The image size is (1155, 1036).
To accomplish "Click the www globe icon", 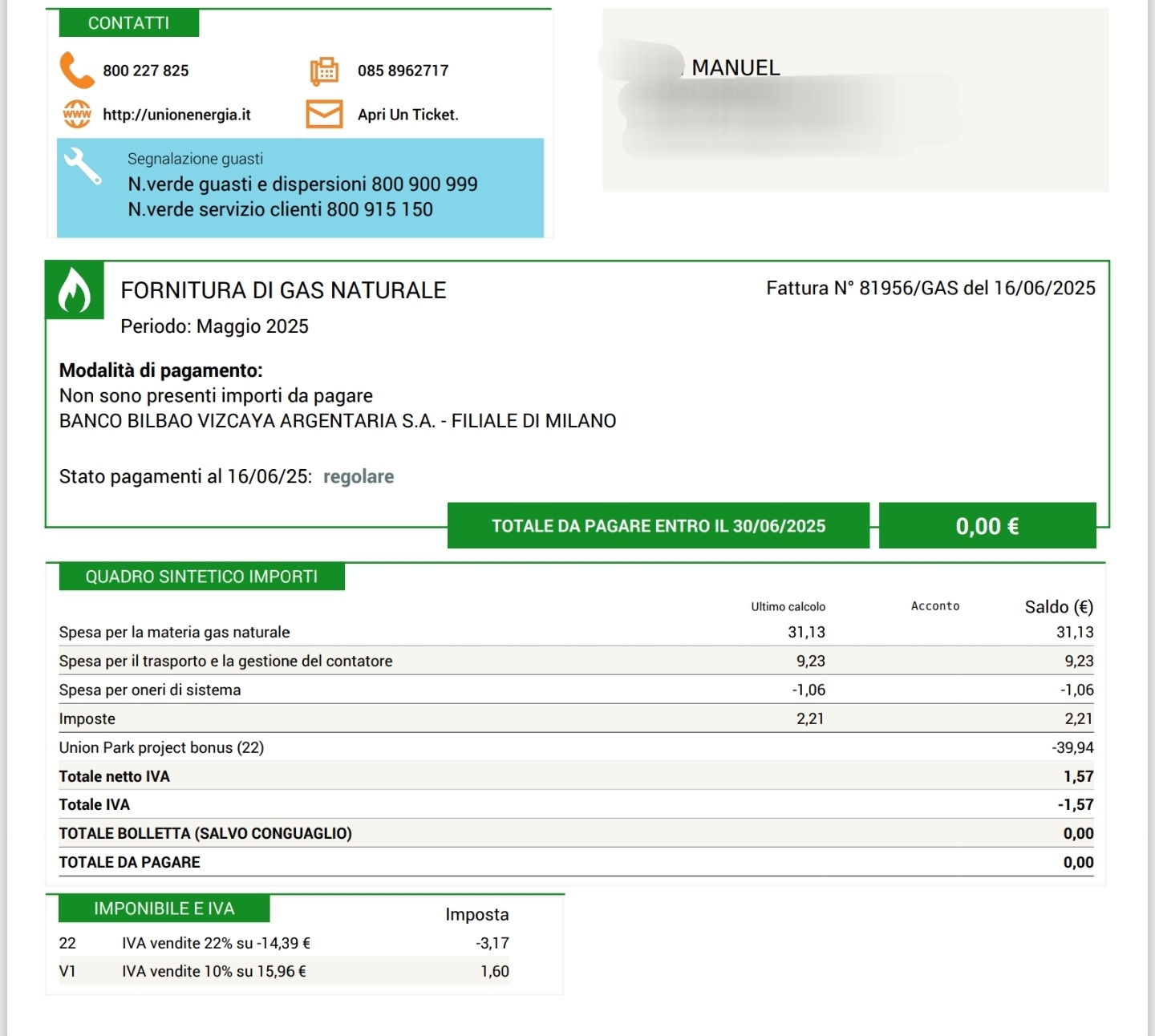I will 77,114.
